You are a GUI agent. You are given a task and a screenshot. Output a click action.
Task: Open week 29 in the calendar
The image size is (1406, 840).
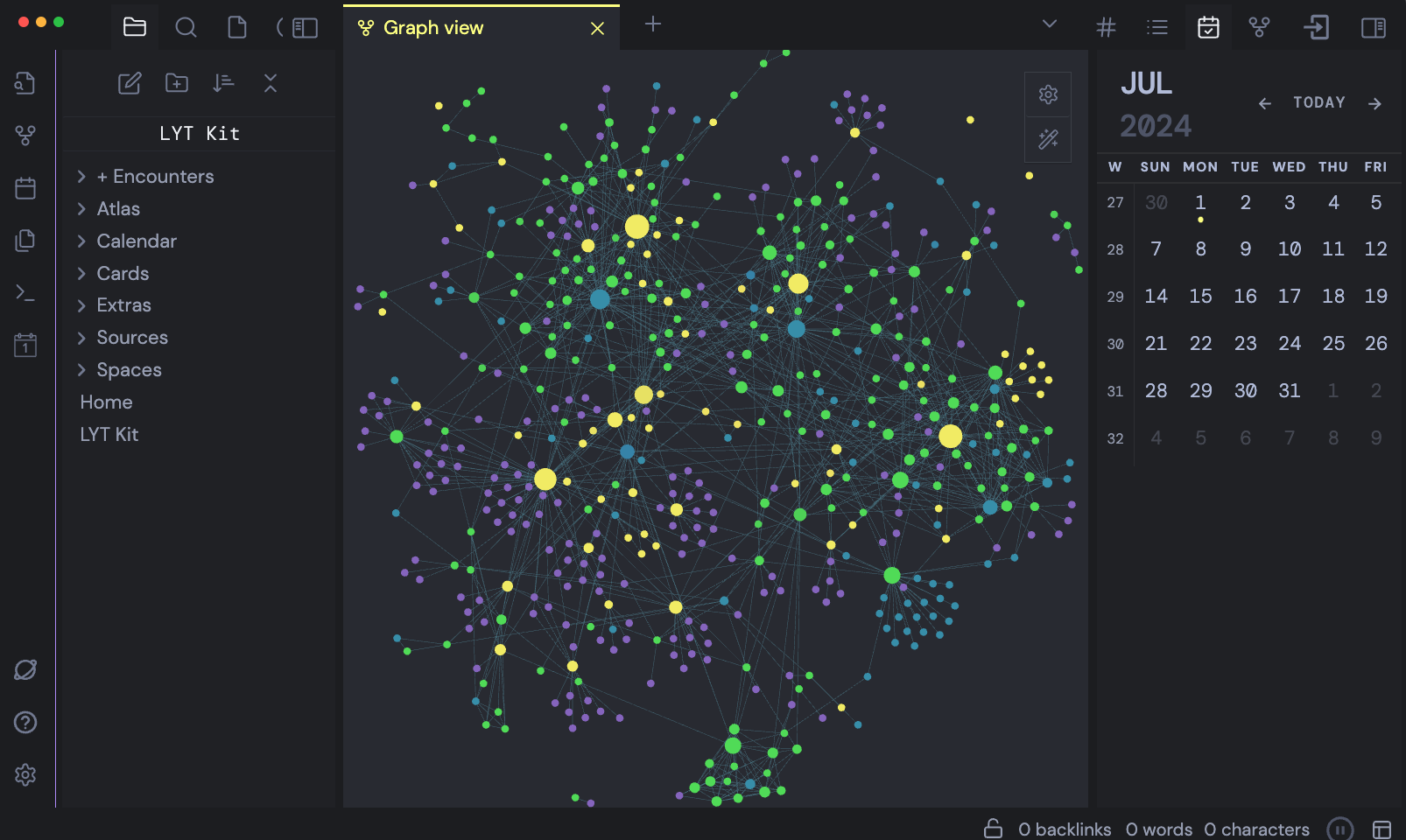tap(1114, 297)
